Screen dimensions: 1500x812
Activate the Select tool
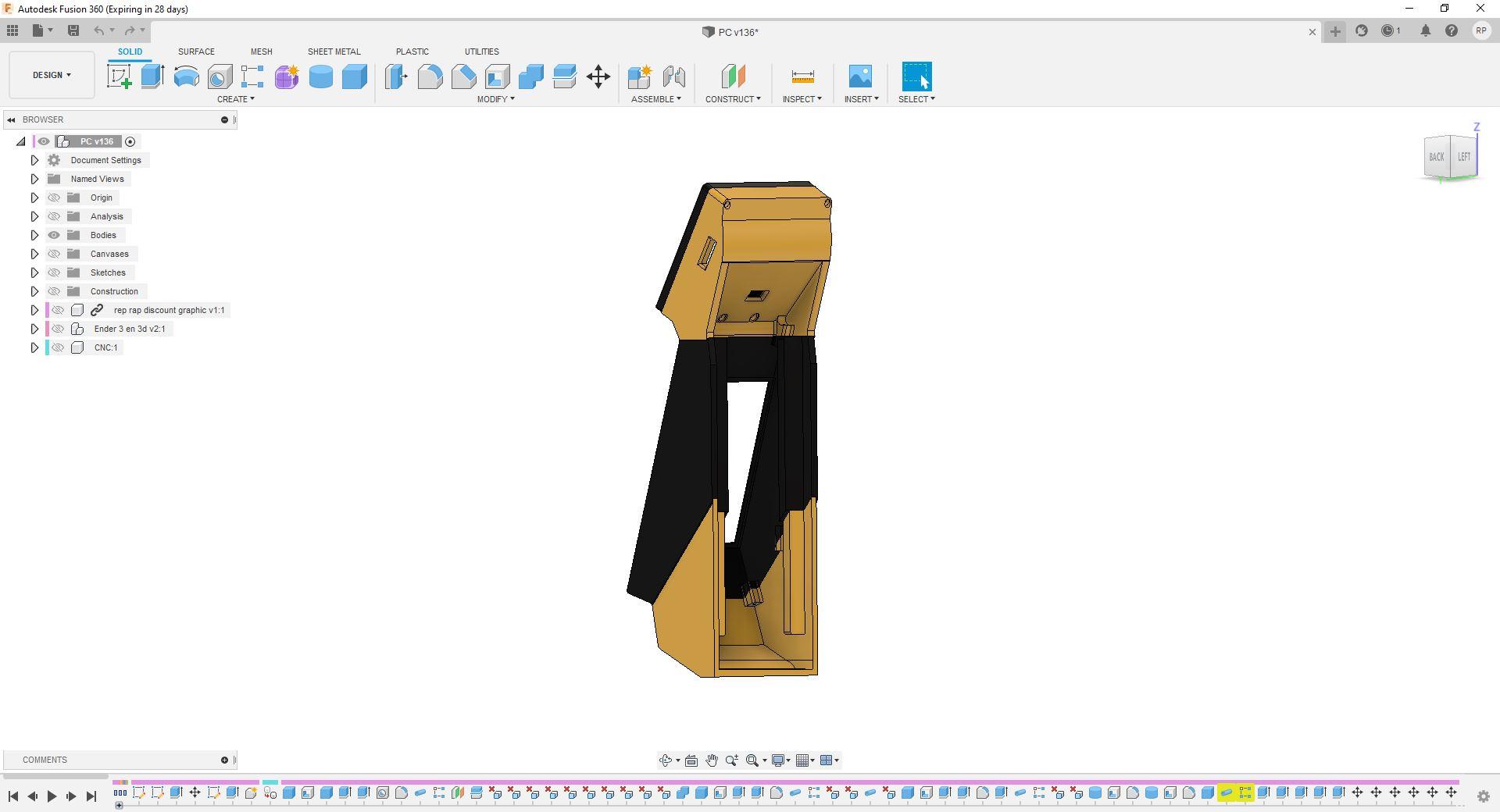(917, 77)
